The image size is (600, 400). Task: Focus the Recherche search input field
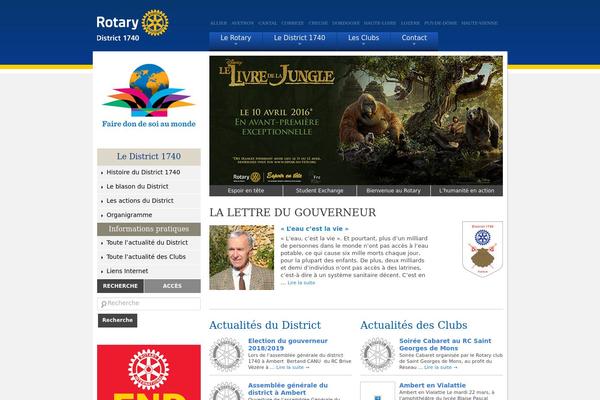click(149, 304)
